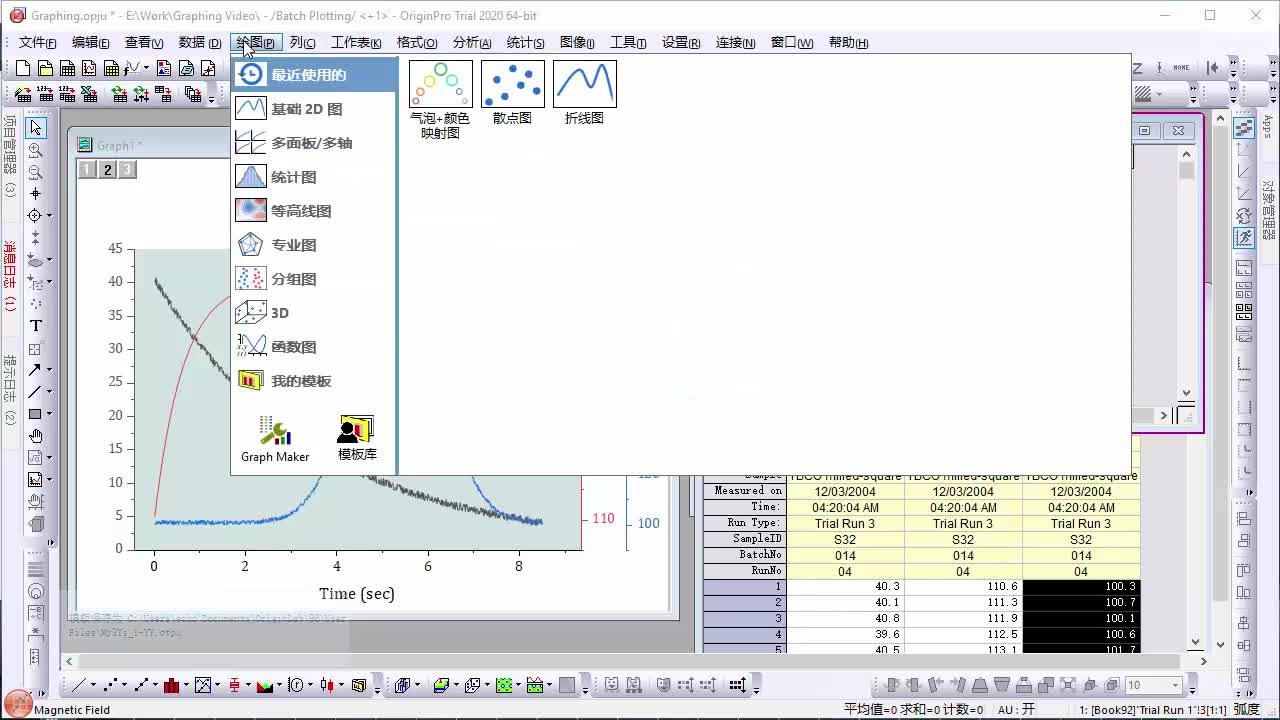Screen dimensions: 1280x720
Task: Open Graph Maker
Action: pos(275,439)
